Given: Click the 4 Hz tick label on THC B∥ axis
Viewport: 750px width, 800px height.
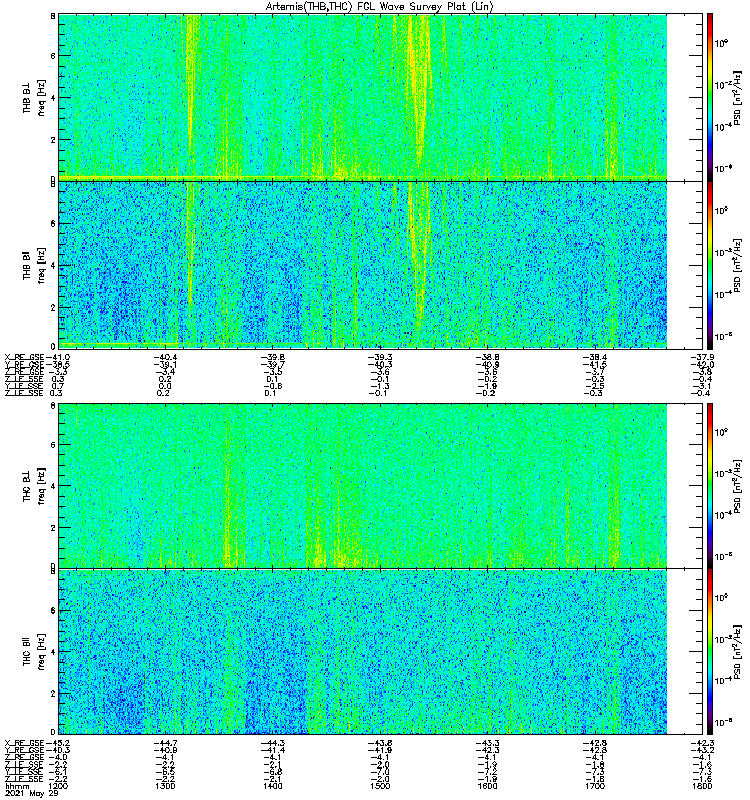Looking at the screenshot, I should [53, 652].
